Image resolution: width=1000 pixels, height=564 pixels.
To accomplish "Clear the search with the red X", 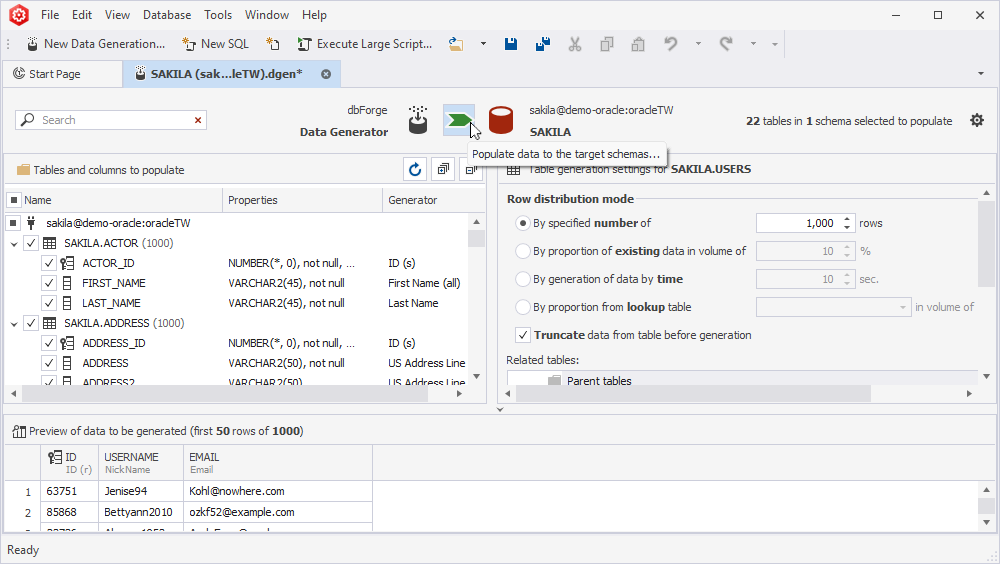I will pyautogui.click(x=198, y=120).
